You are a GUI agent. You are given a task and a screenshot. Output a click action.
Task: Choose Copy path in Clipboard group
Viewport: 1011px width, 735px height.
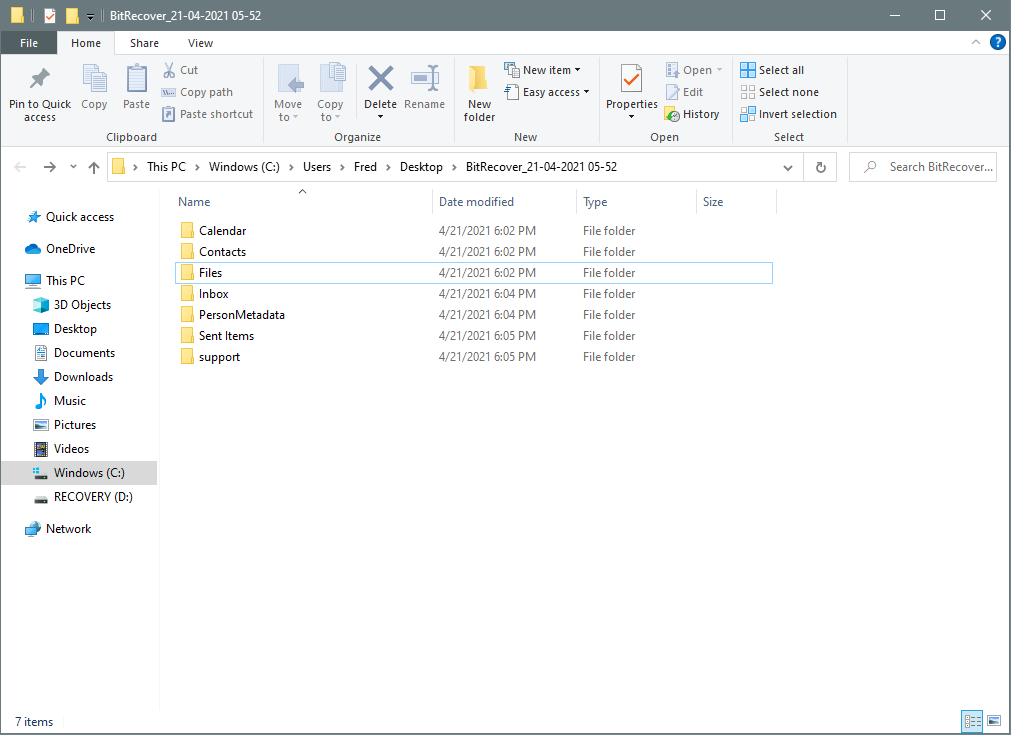tap(197, 92)
